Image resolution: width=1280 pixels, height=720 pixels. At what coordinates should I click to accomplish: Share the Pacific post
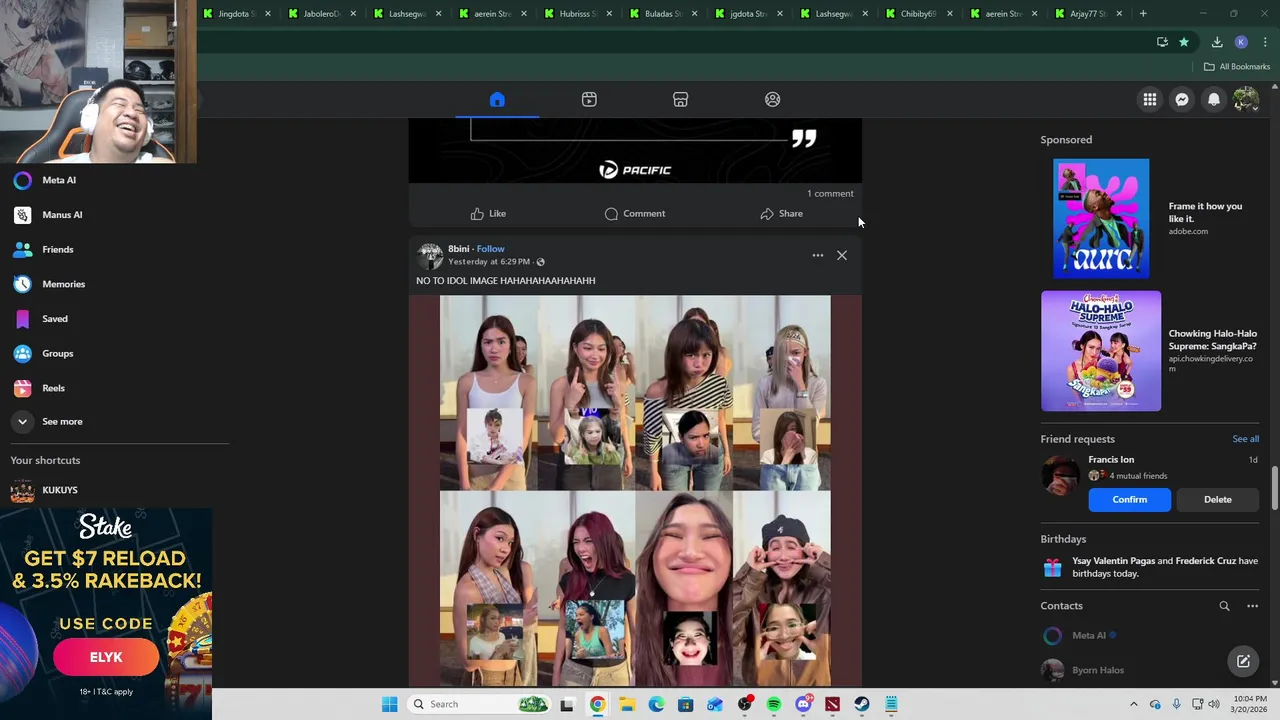(x=781, y=213)
